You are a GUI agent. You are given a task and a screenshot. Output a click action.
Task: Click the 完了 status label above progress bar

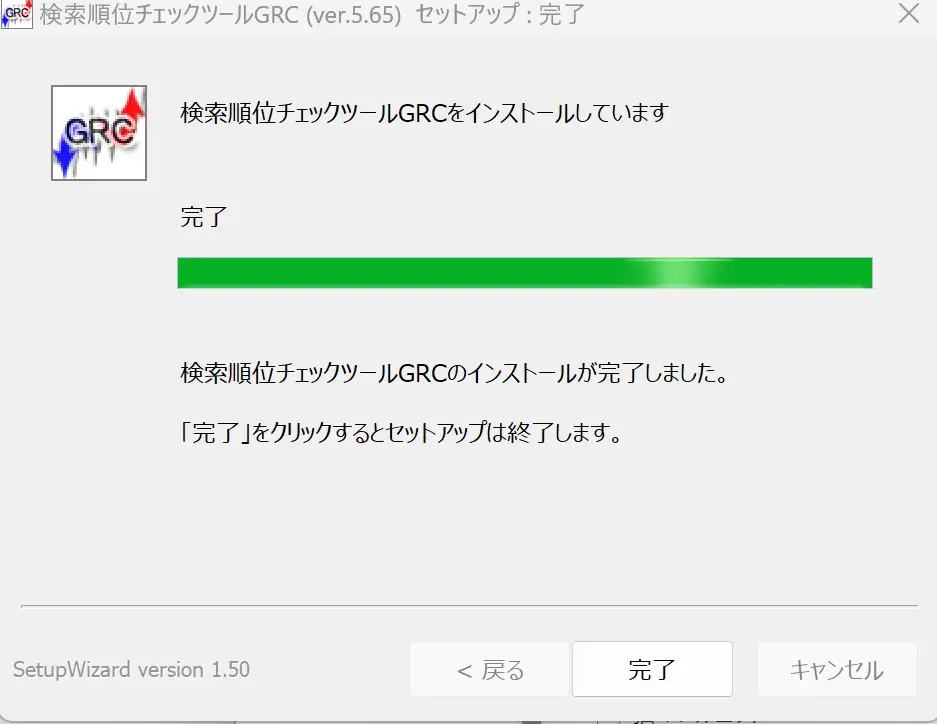coord(204,216)
